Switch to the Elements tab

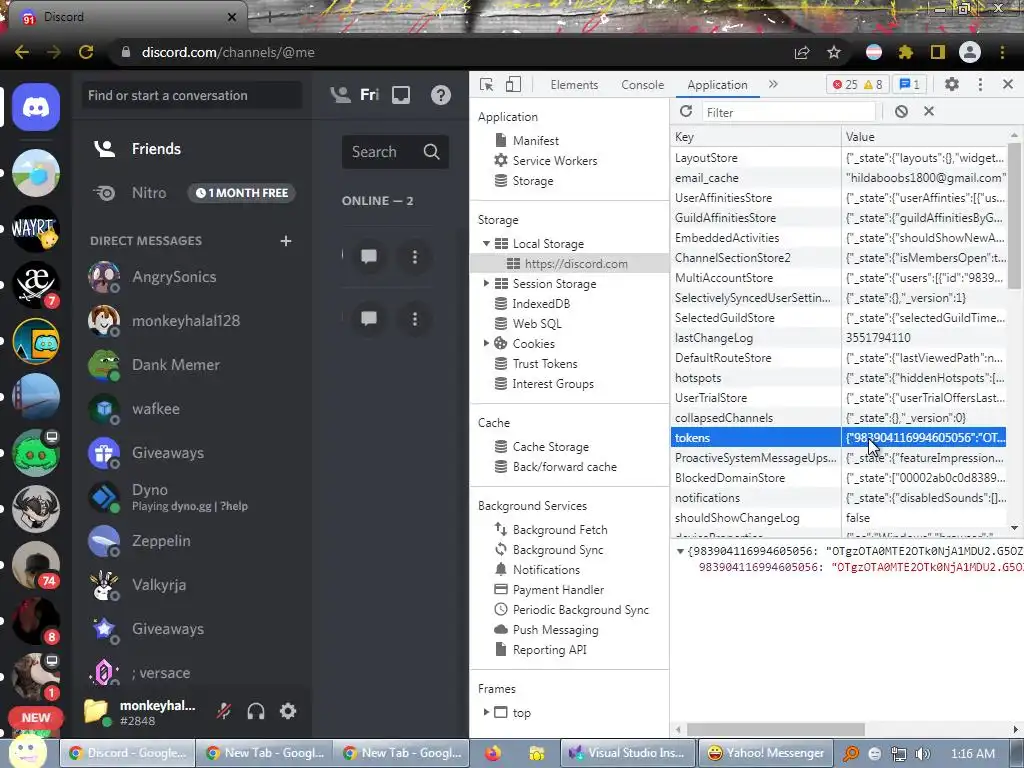click(x=574, y=85)
